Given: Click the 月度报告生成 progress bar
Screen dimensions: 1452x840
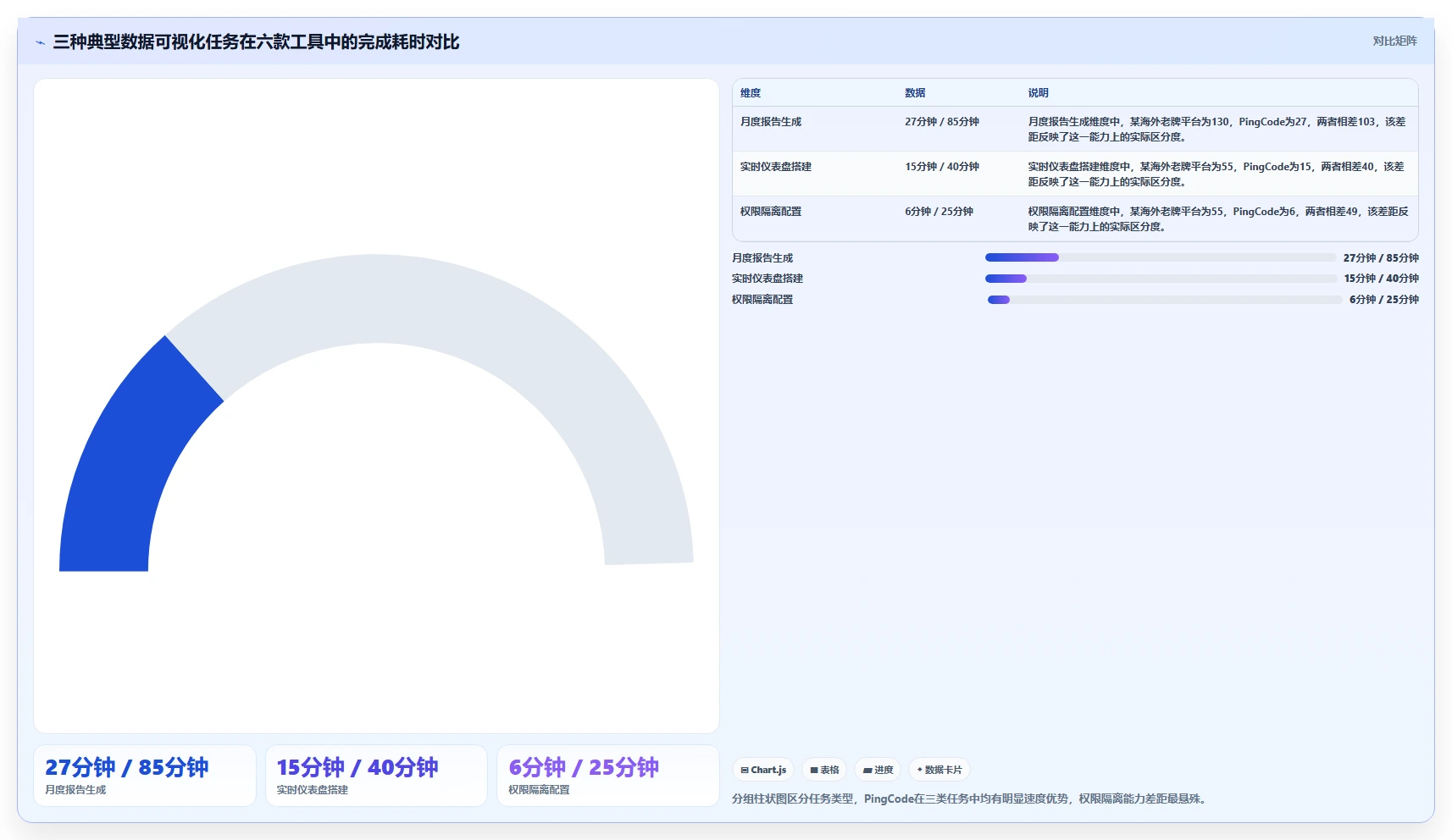Looking at the screenshot, I should [1161, 257].
